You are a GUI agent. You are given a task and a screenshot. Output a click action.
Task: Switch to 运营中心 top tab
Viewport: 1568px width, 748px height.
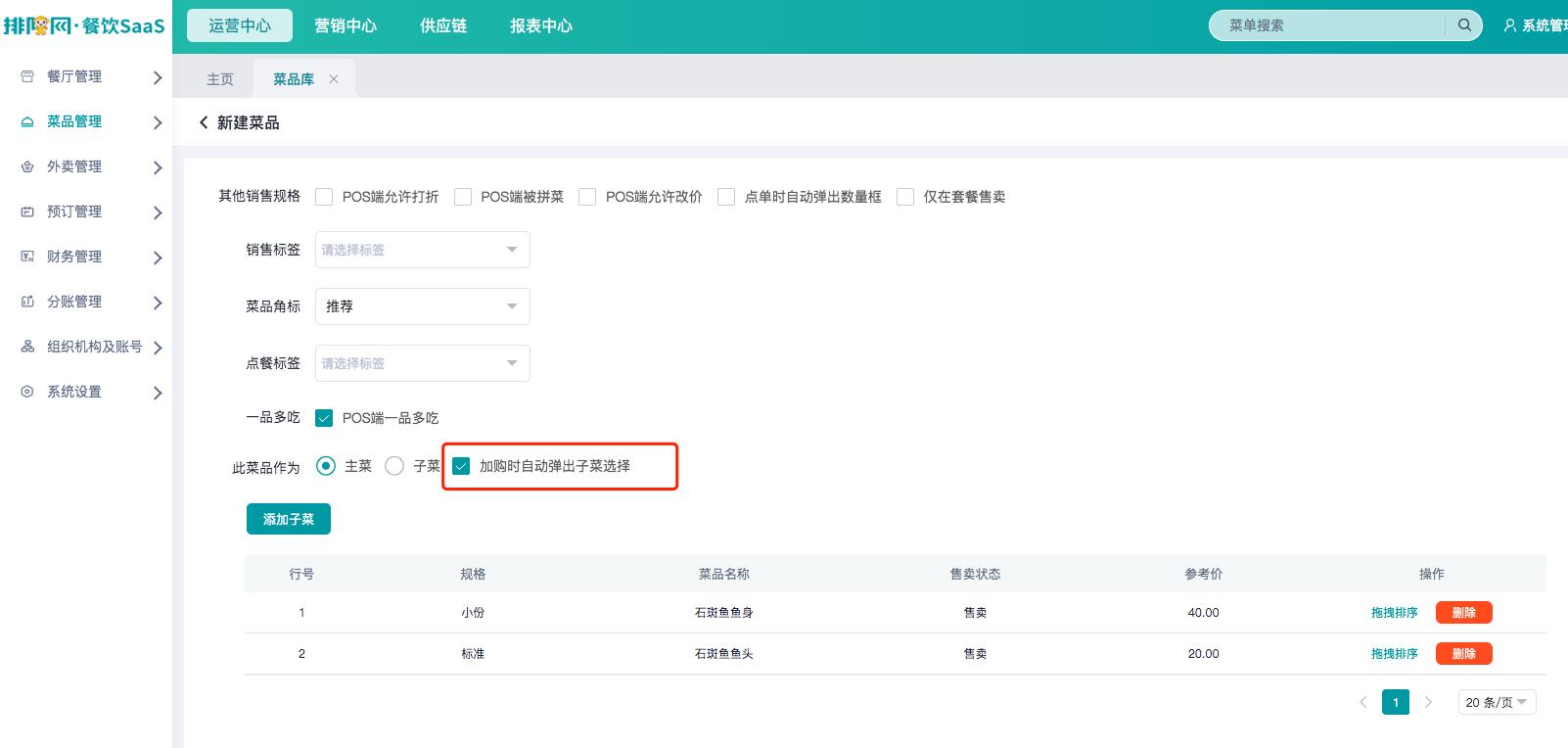click(240, 25)
